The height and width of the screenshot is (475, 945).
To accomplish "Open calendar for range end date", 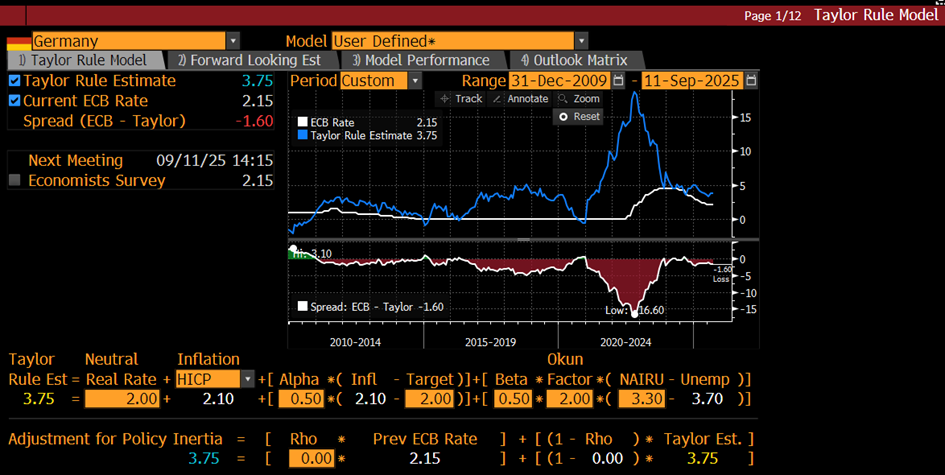I will [751, 81].
